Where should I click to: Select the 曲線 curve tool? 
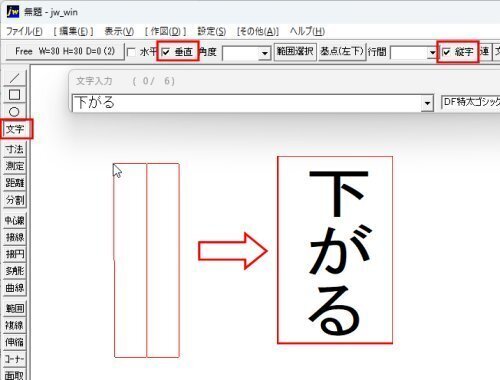point(15,288)
